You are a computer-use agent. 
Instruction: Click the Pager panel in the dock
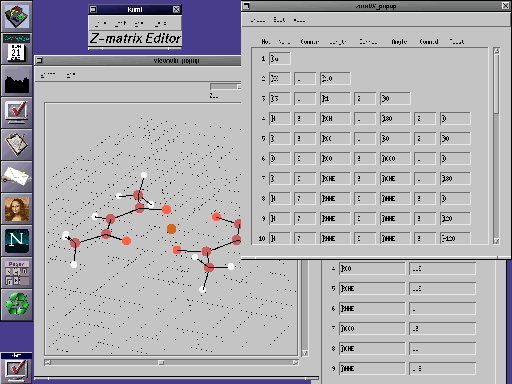point(17,273)
